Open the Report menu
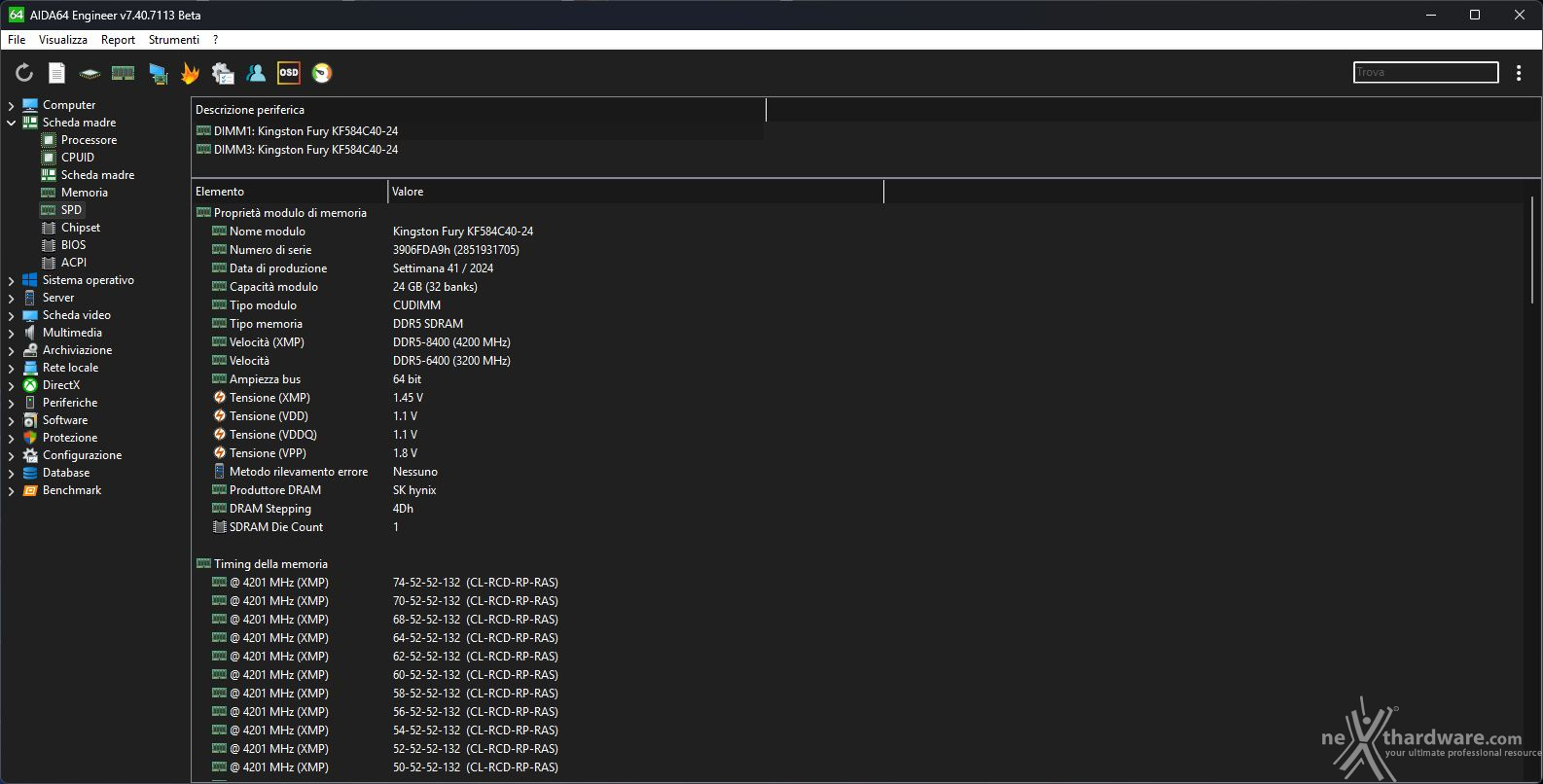The image size is (1543, 784). click(x=118, y=40)
